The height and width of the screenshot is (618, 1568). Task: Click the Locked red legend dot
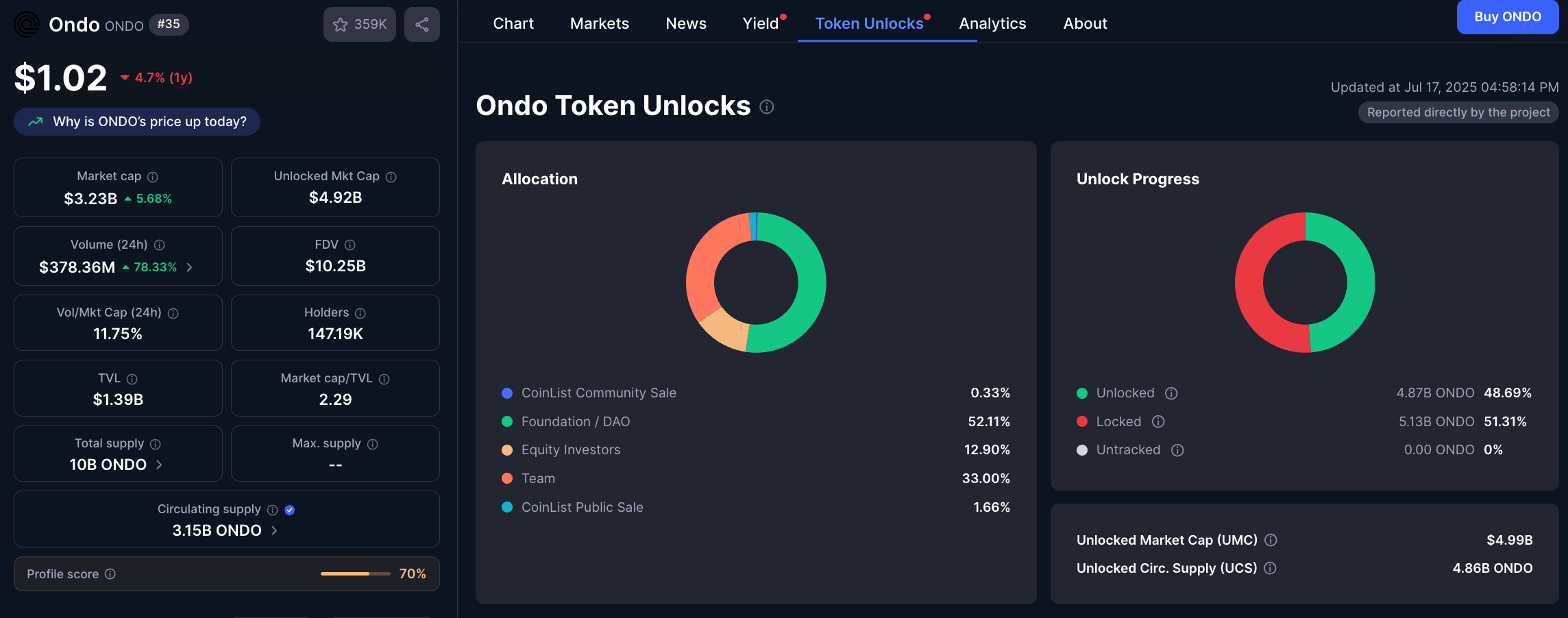pos(1082,421)
